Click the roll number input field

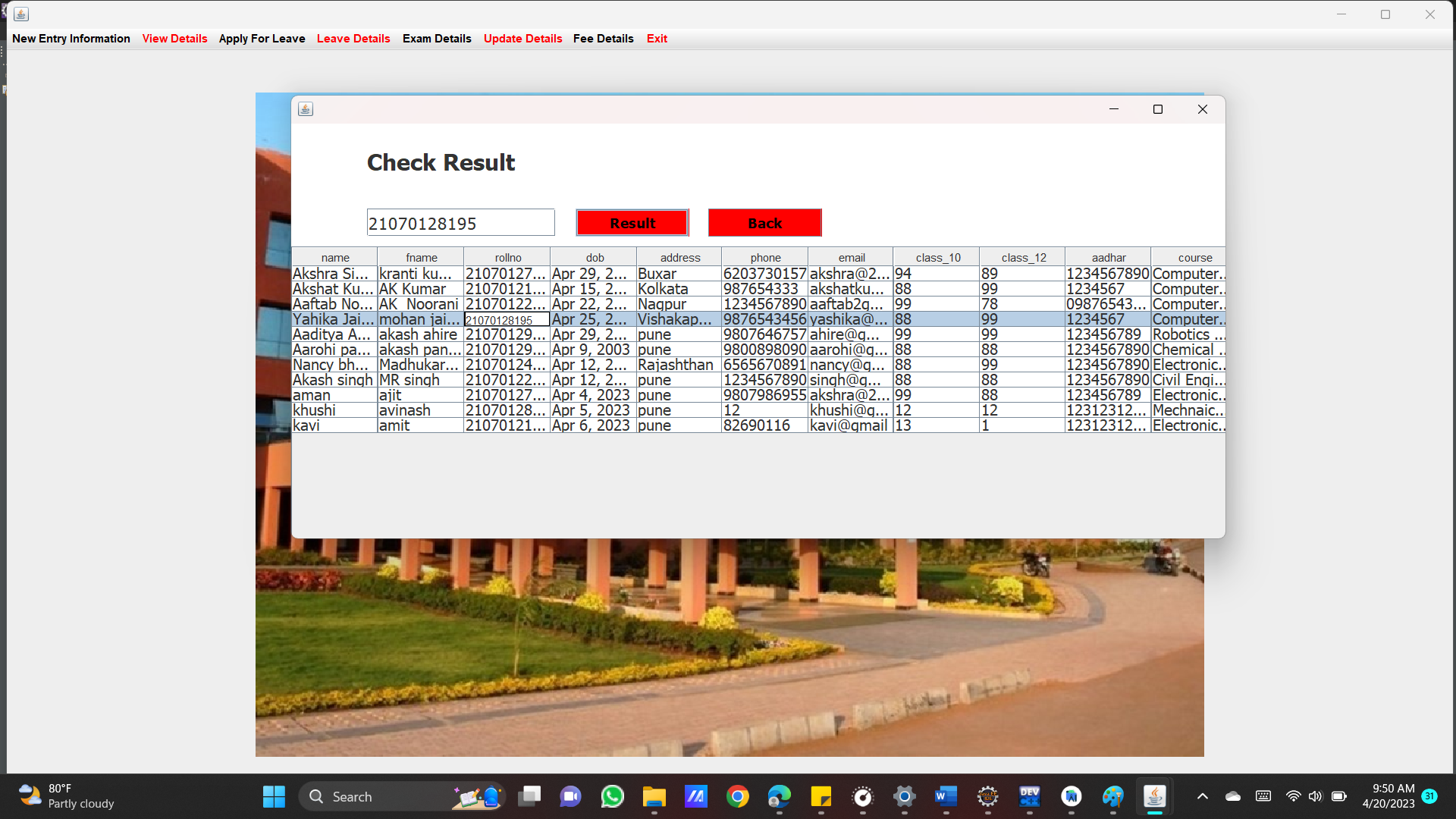(x=460, y=222)
